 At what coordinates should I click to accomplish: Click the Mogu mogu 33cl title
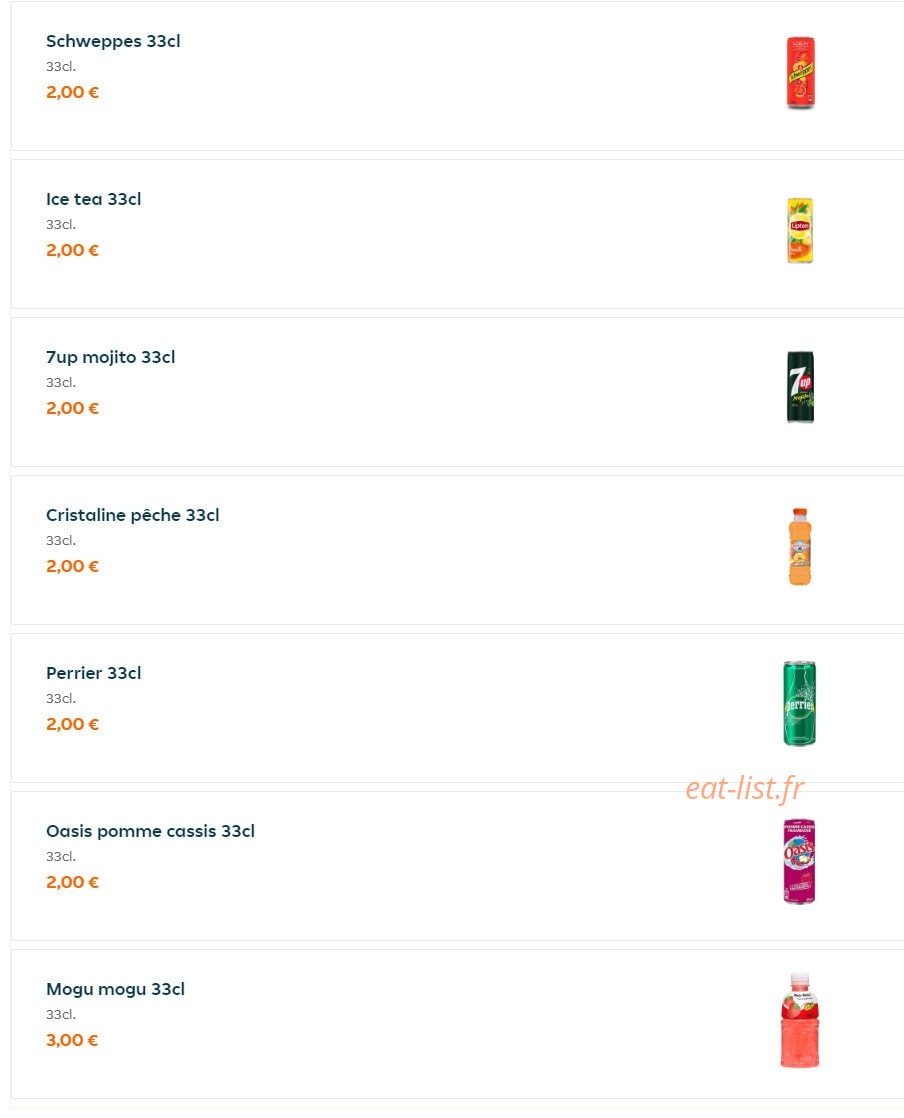click(x=115, y=989)
